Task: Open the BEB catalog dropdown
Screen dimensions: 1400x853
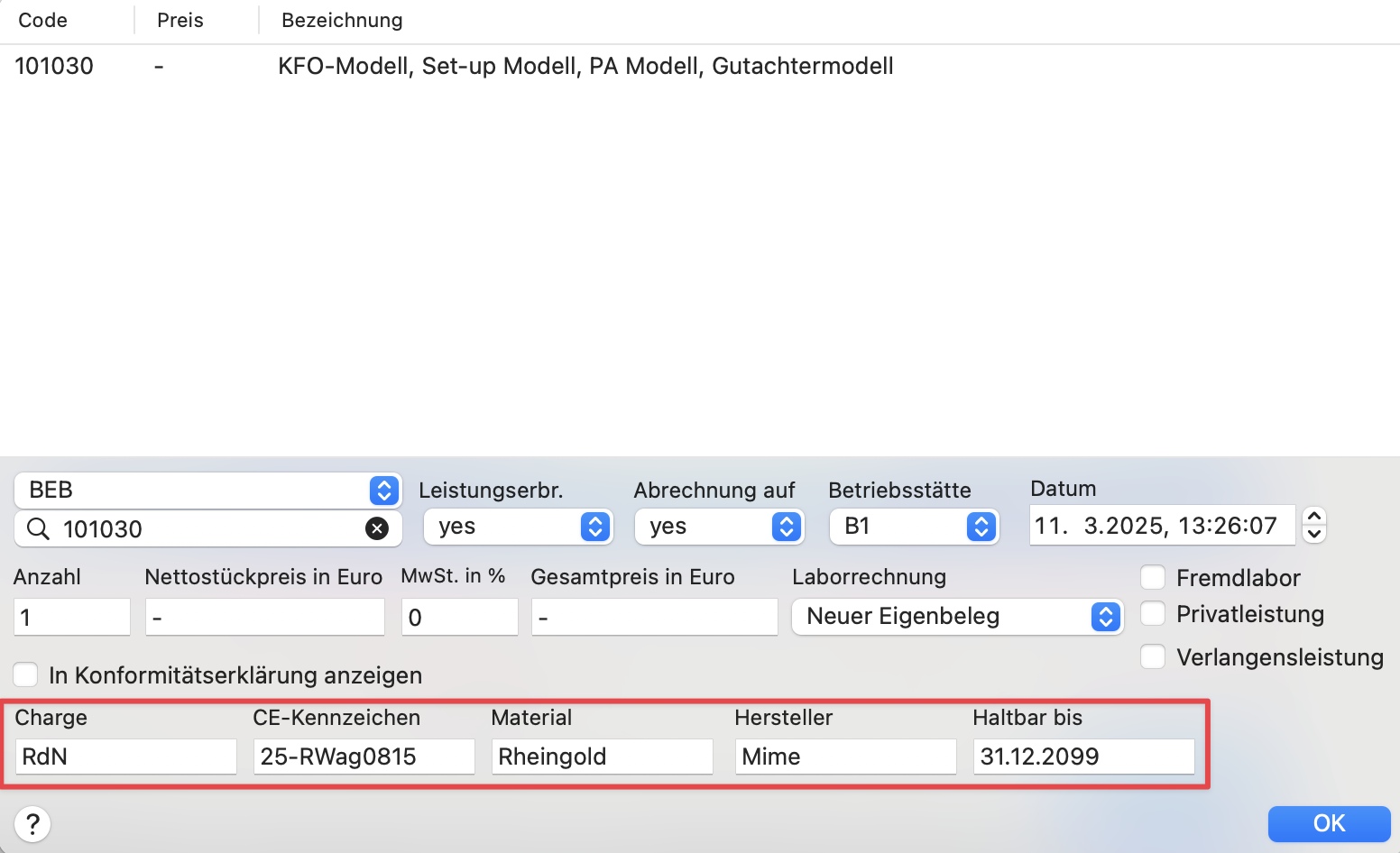Action: click(x=207, y=491)
